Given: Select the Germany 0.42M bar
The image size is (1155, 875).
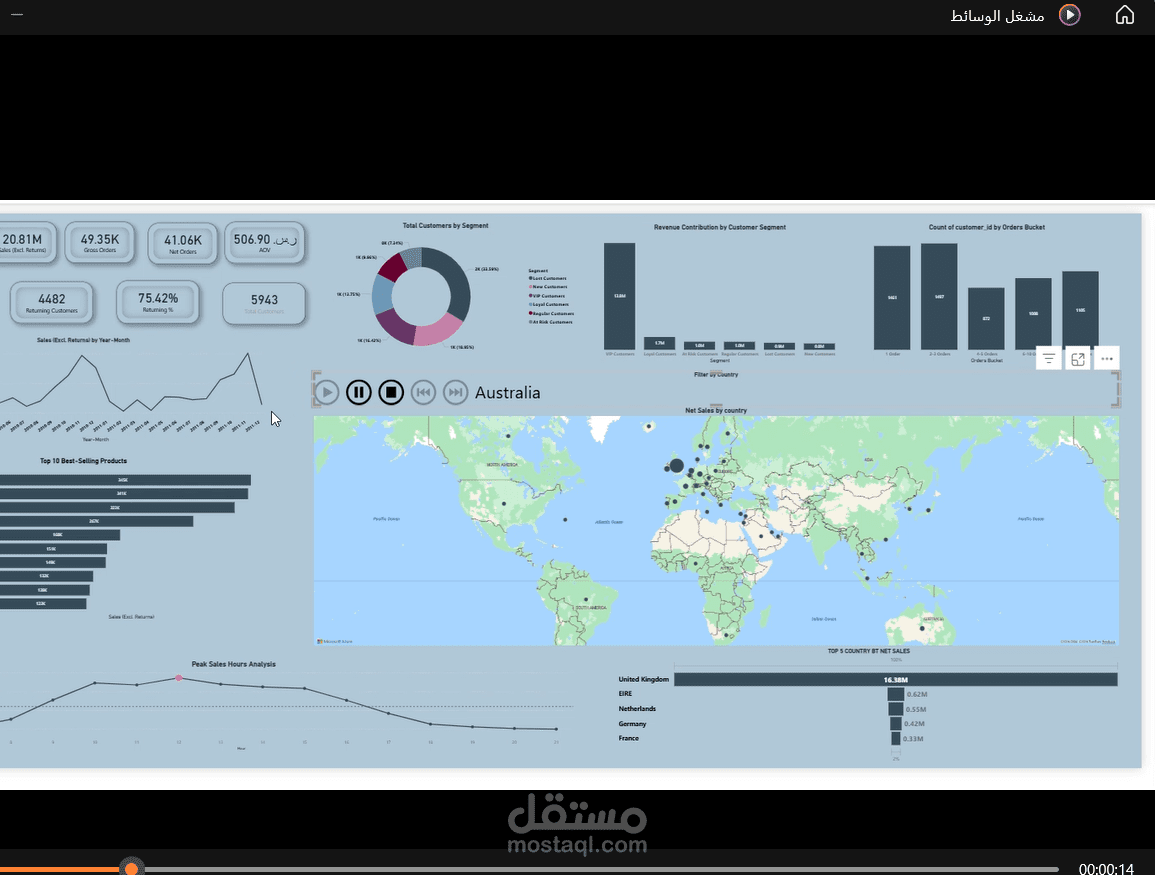Looking at the screenshot, I should (x=896, y=724).
